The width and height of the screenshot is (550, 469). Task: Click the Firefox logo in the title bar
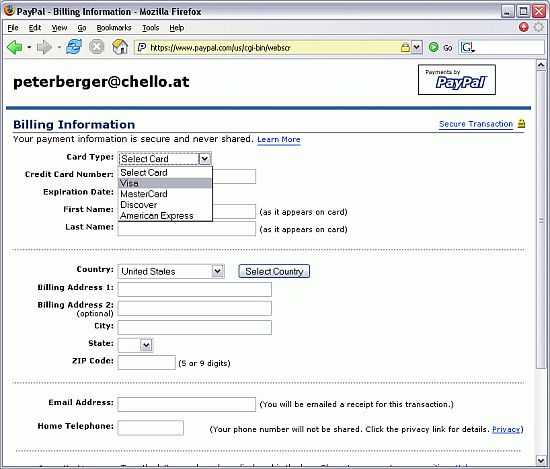pos(9,11)
